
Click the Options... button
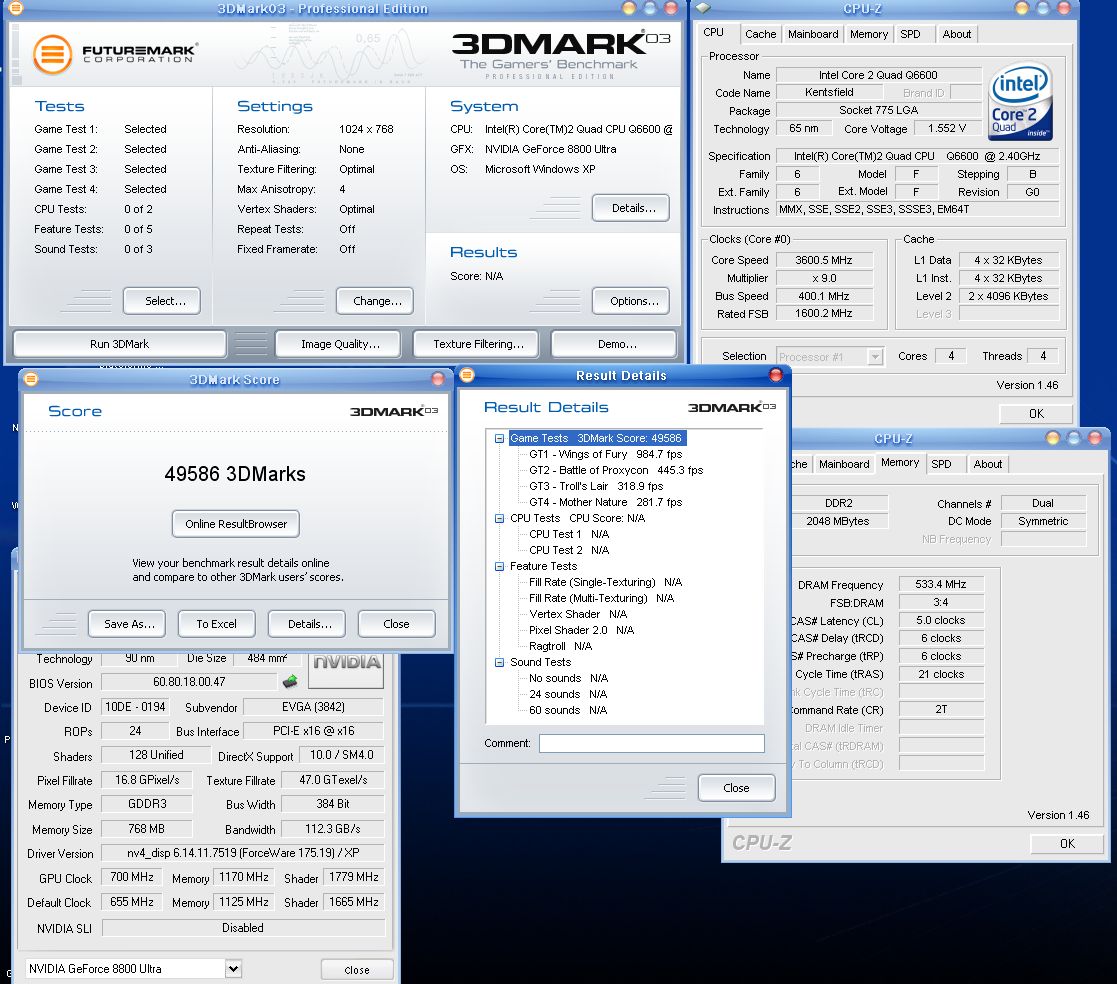(631, 301)
